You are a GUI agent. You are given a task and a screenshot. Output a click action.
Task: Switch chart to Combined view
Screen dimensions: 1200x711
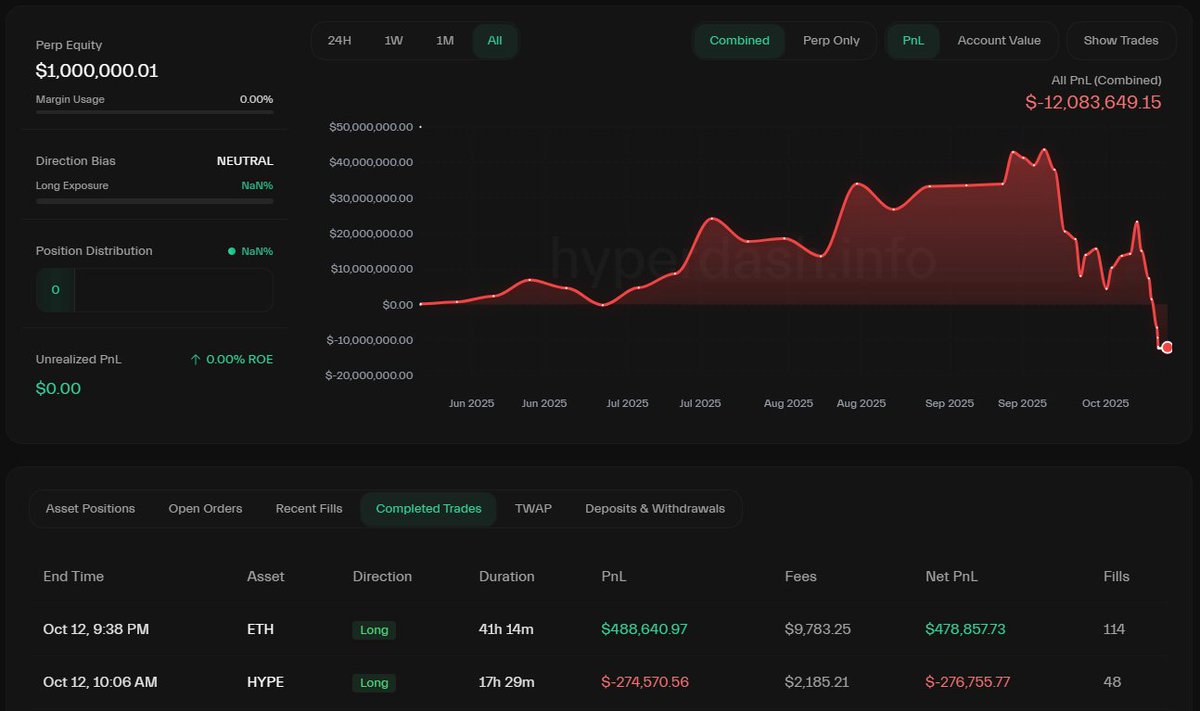739,41
